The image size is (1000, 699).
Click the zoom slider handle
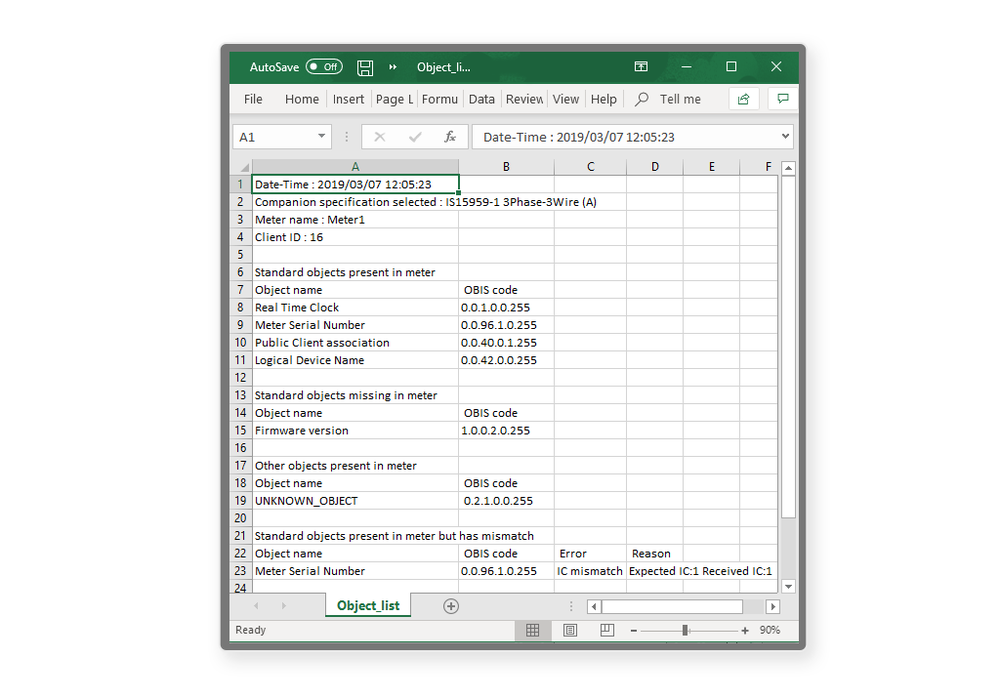coord(685,631)
